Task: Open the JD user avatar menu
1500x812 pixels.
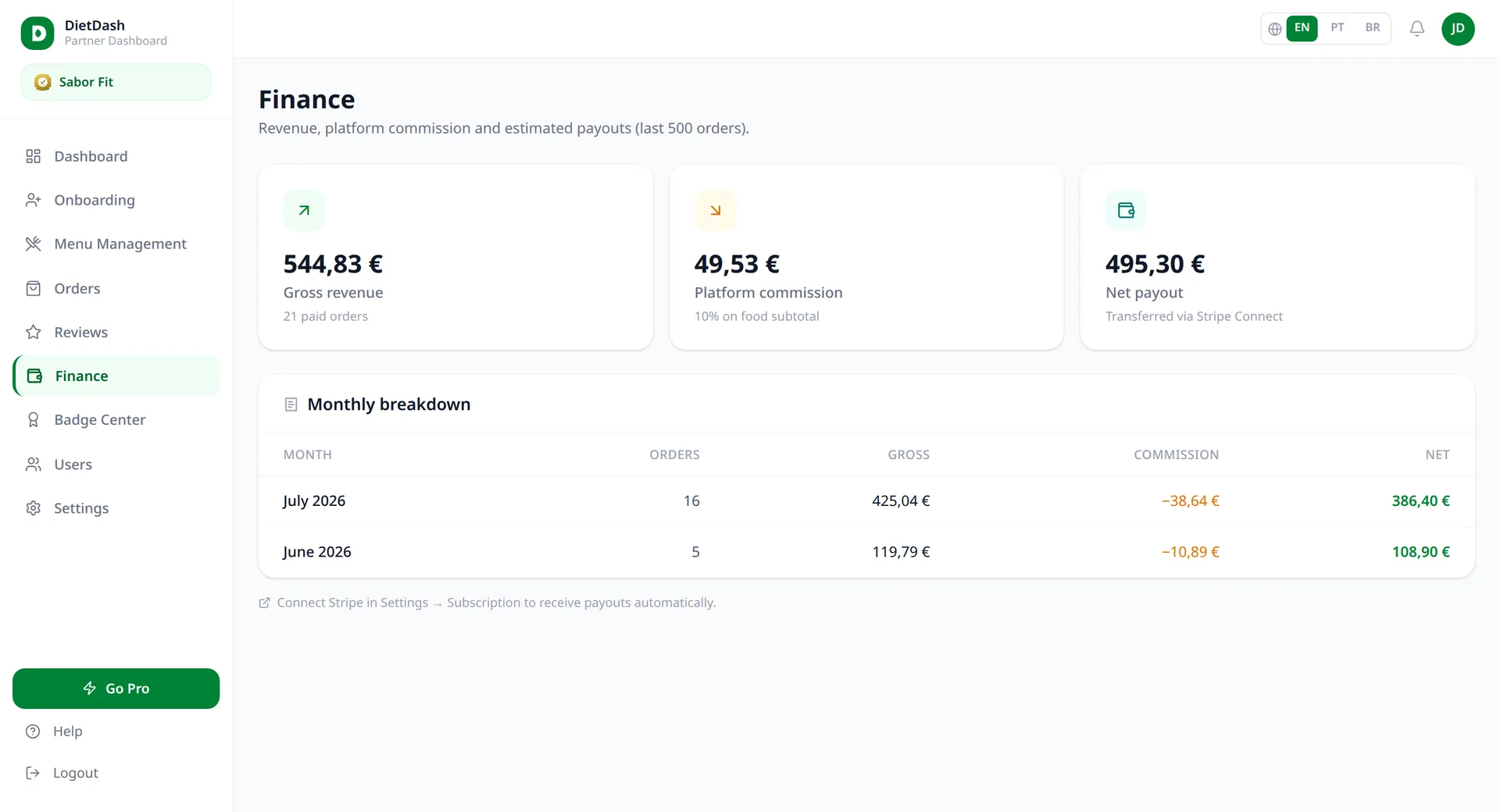Action: (x=1457, y=29)
